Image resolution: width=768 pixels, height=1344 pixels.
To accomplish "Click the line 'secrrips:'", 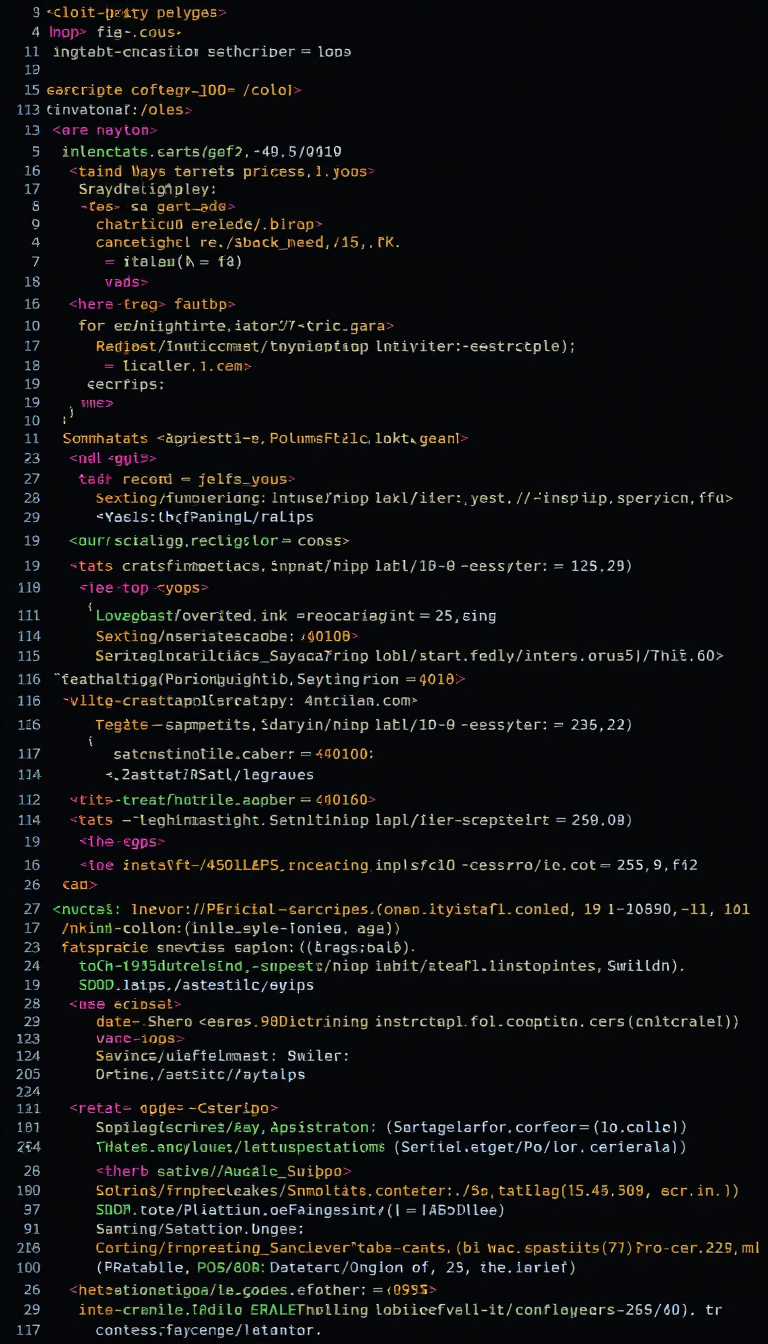I will point(126,384).
